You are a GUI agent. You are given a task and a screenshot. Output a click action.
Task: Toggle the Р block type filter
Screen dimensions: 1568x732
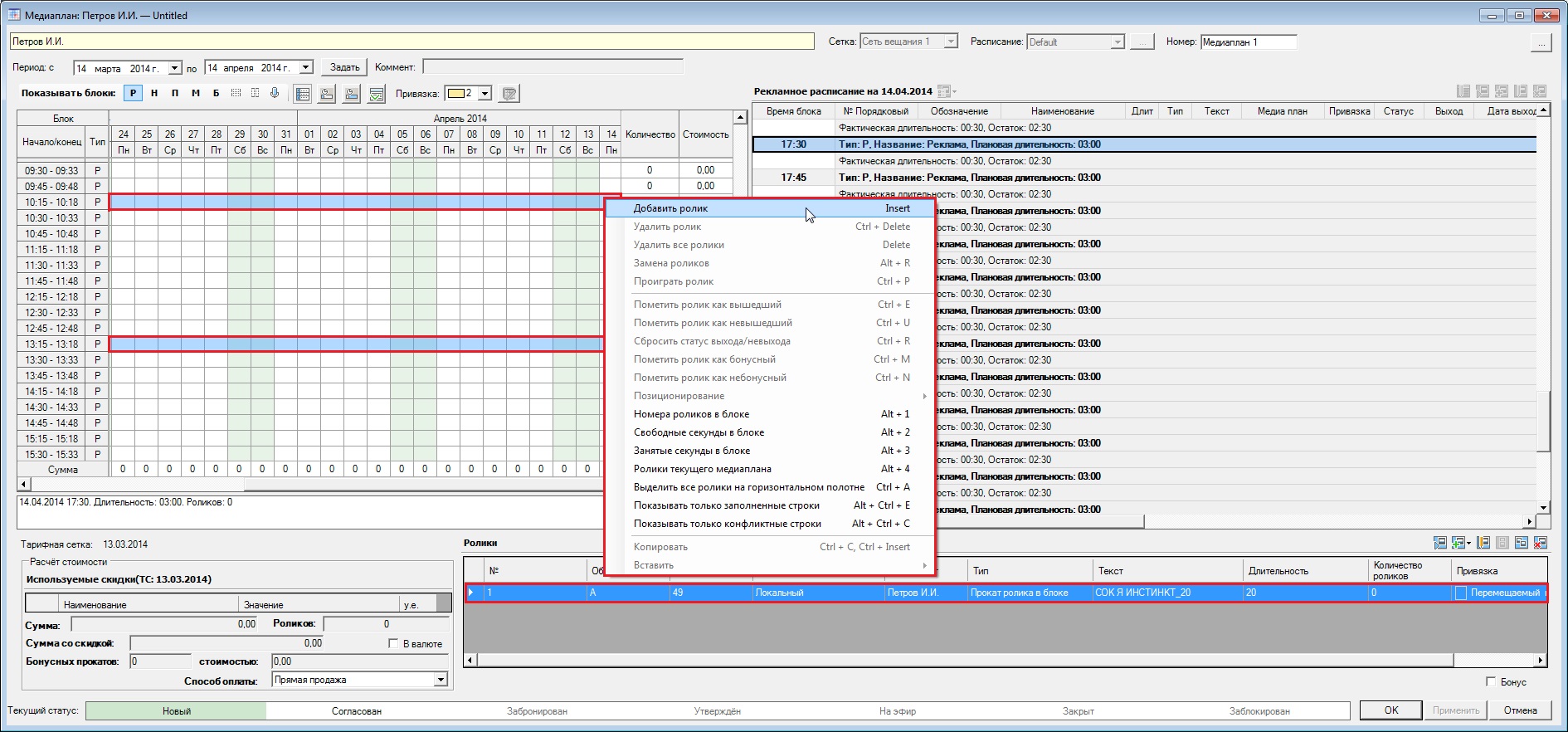click(133, 93)
